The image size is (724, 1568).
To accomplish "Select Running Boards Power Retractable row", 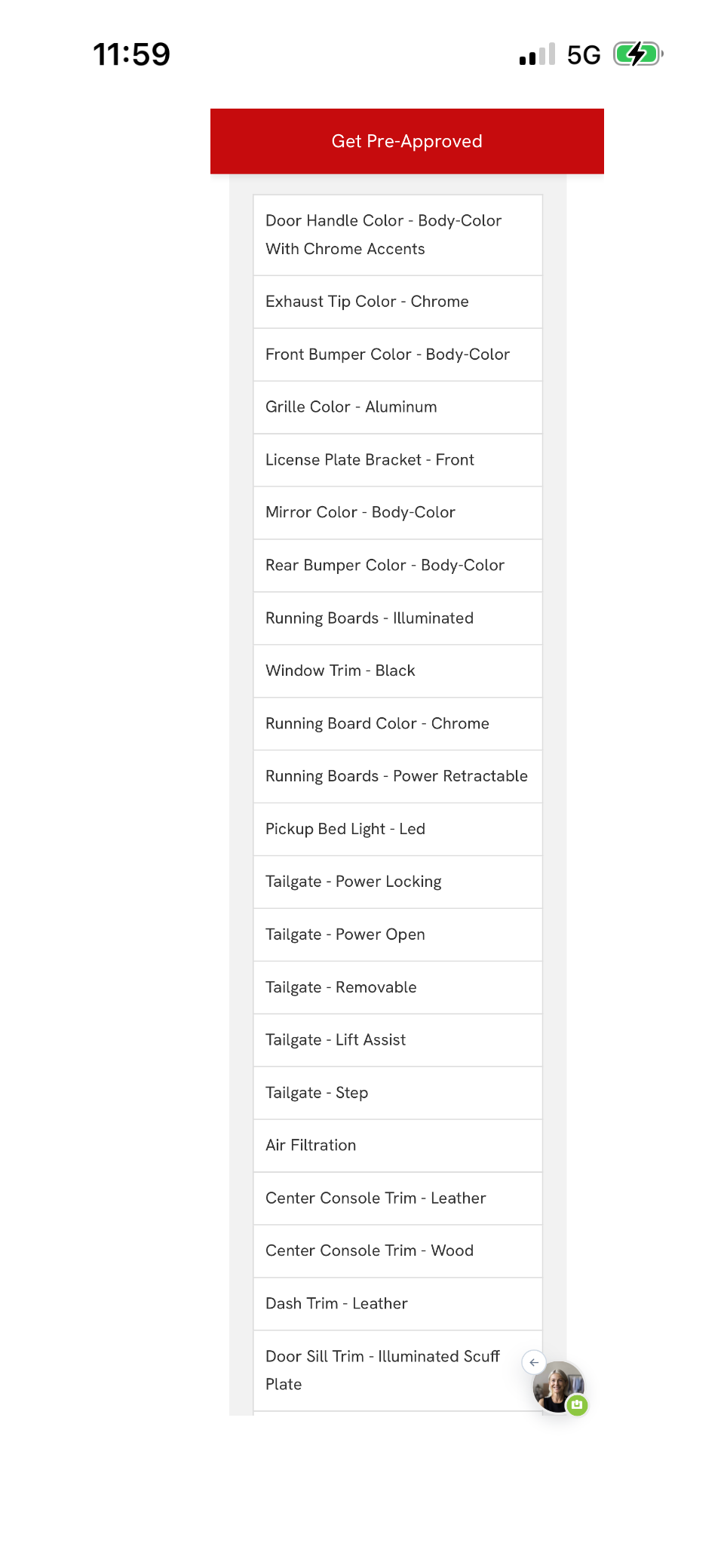I will tap(397, 777).
